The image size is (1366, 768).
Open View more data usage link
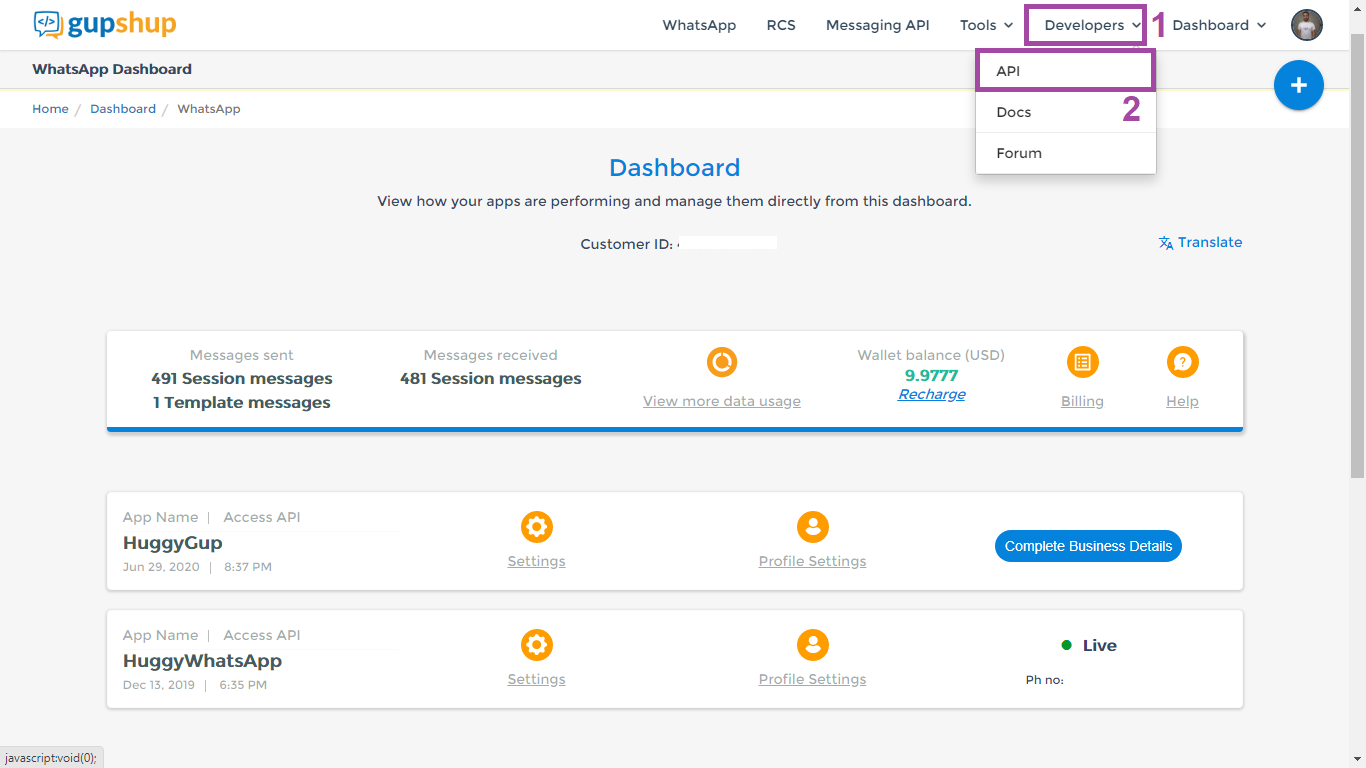coord(722,401)
